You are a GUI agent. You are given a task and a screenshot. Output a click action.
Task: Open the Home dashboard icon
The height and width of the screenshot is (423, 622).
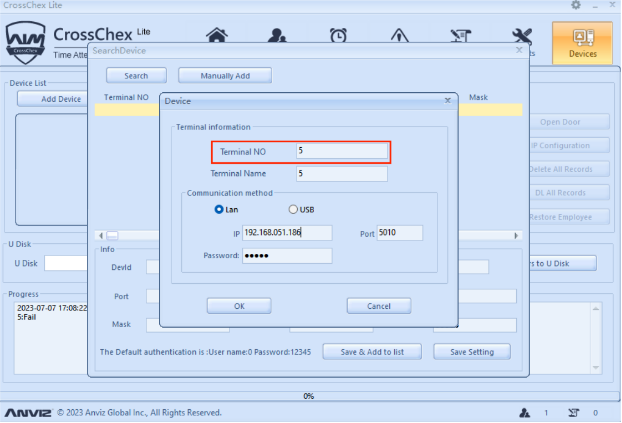click(x=217, y=37)
